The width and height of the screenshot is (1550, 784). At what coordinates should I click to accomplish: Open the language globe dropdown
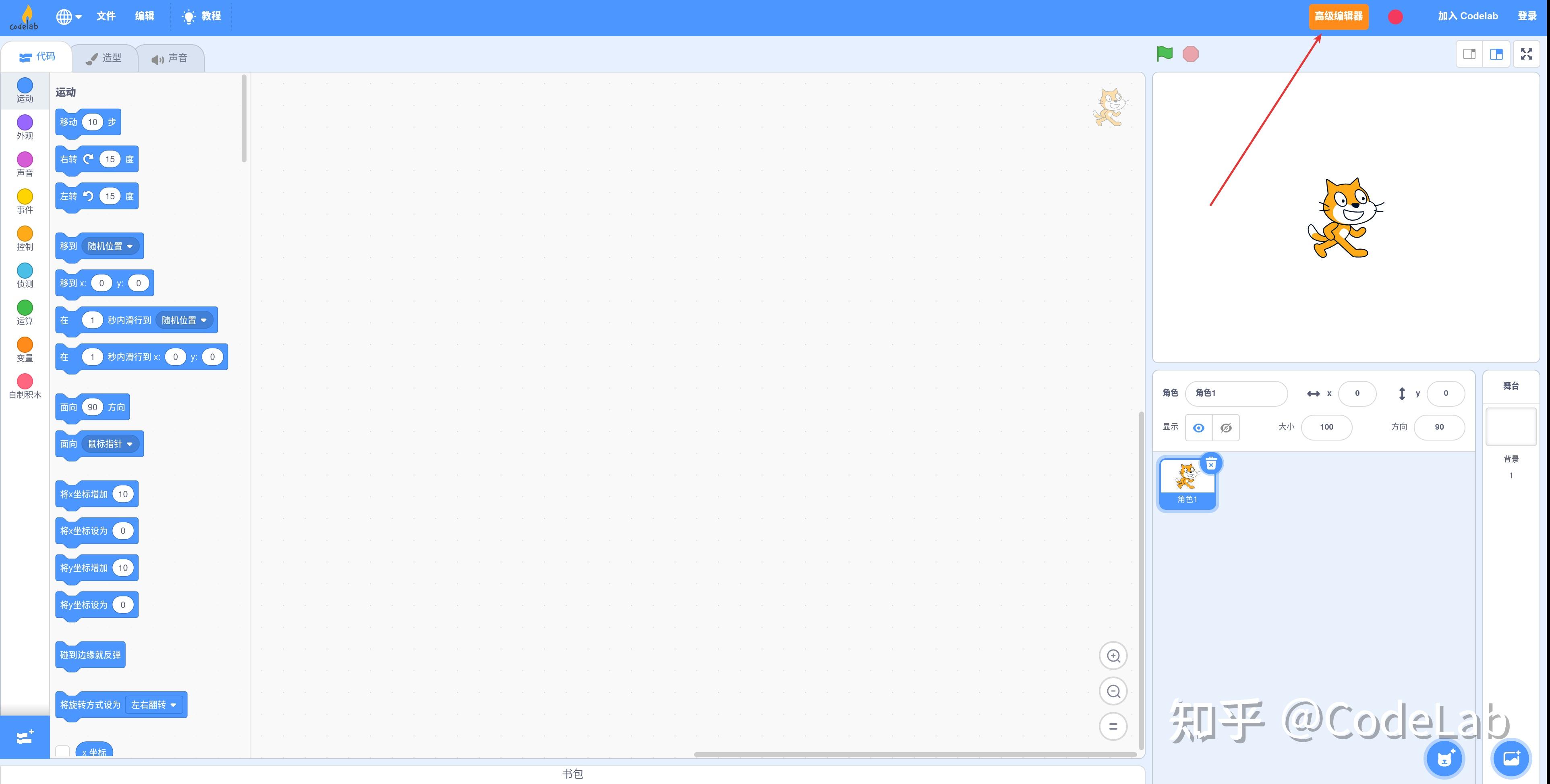[x=68, y=16]
